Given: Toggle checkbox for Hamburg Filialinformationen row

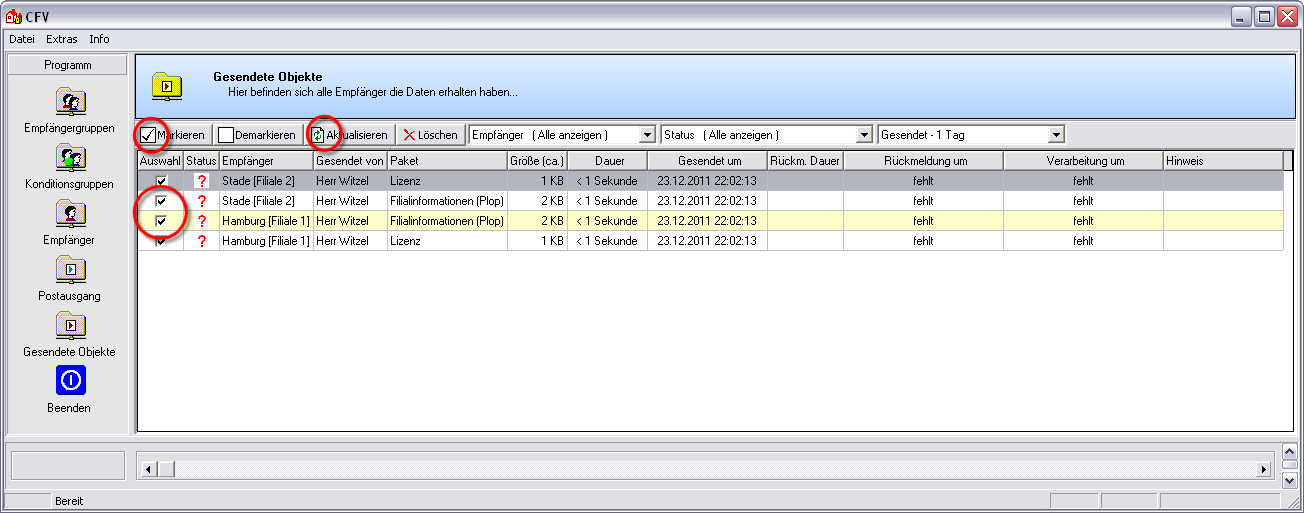Looking at the screenshot, I should pyautogui.click(x=161, y=221).
